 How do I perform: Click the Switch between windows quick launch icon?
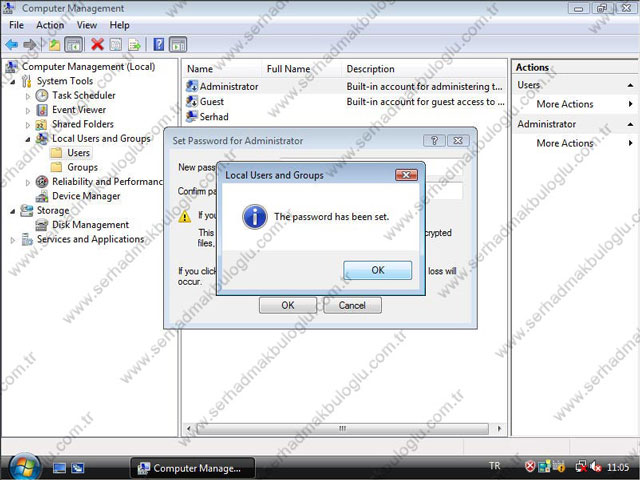(x=78, y=468)
